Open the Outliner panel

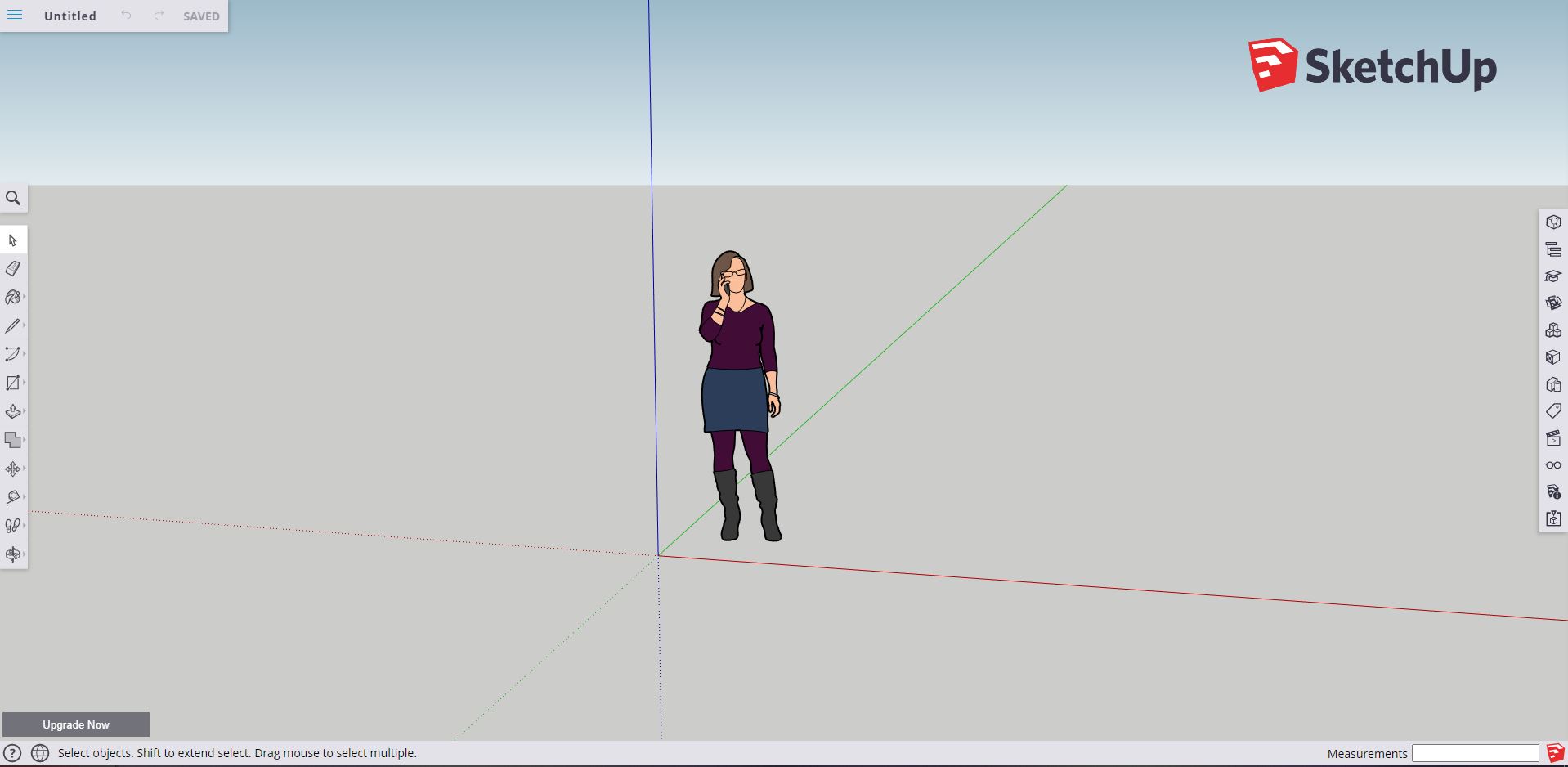[1553, 249]
